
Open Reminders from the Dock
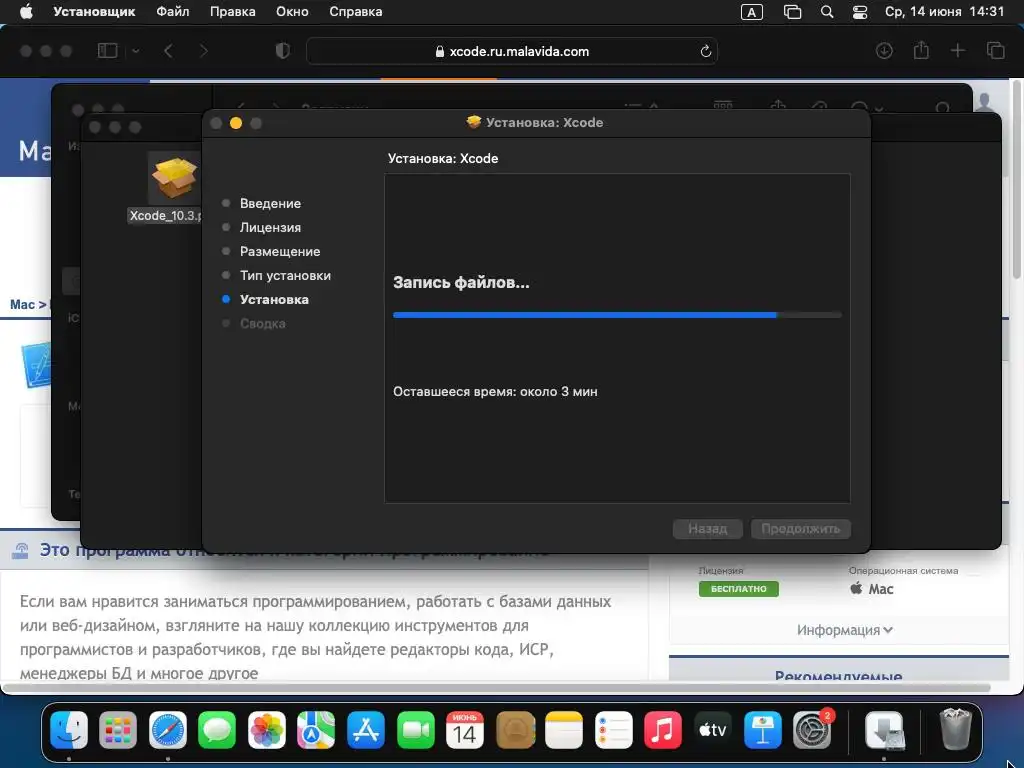[x=613, y=729]
